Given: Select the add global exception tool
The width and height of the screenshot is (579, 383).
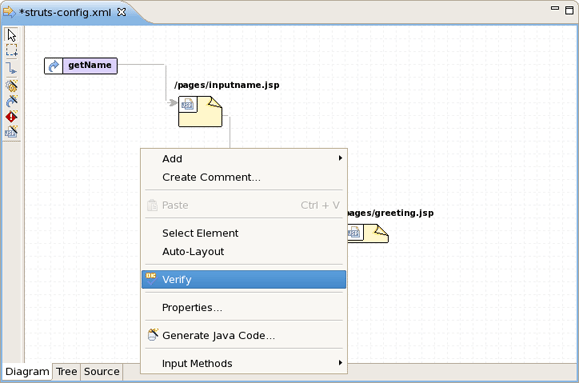Looking at the screenshot, I should (x=11, y=116).
